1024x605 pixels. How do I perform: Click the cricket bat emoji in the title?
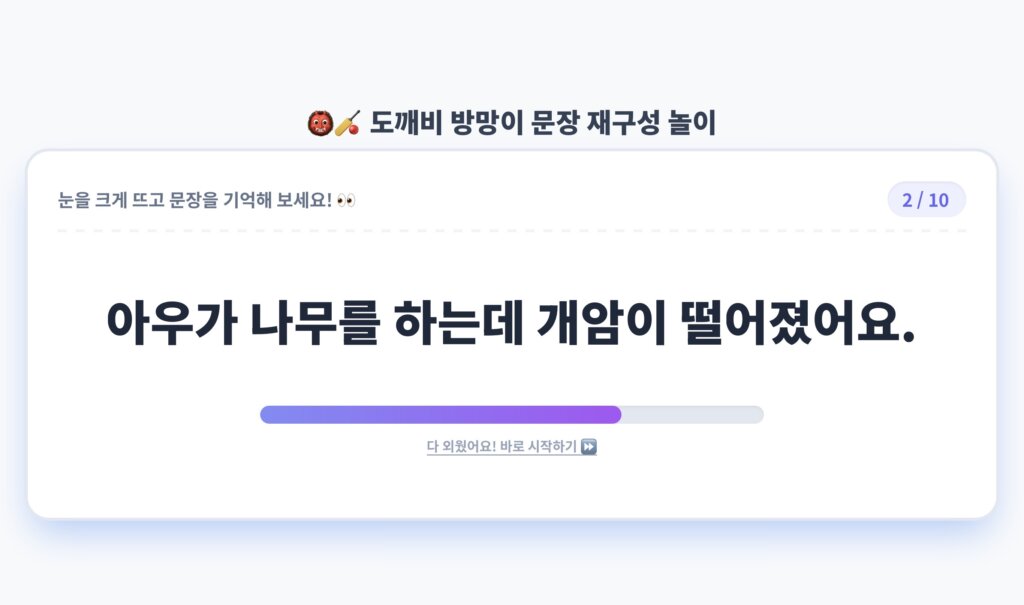[x=347, y=123]
